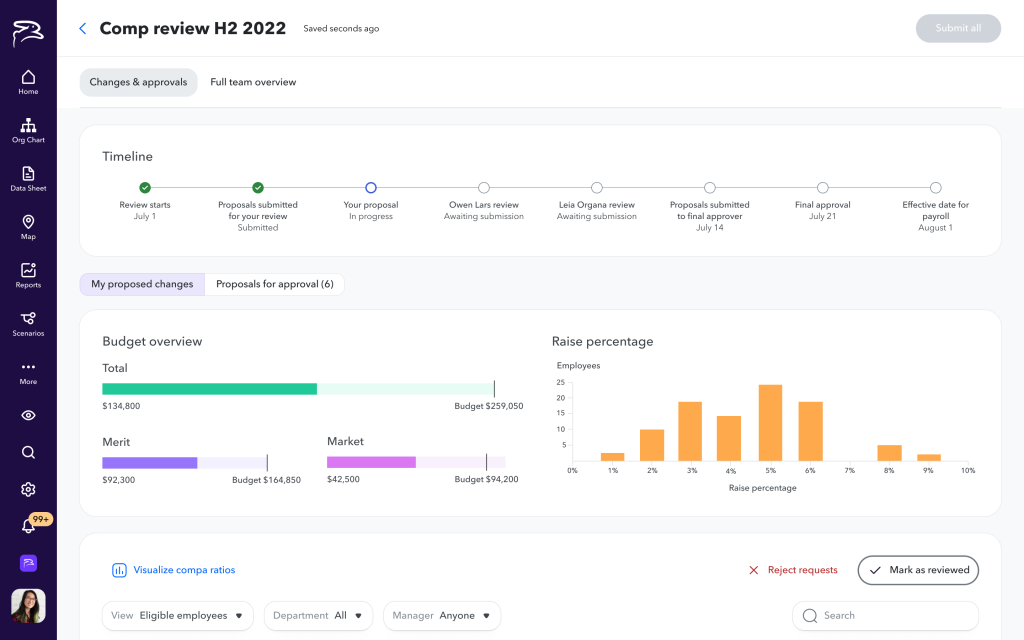The width and height of the screenshot is (1024, 640).
Task: Switch to Full team overview tab
Action: click(x=253, y=82)
